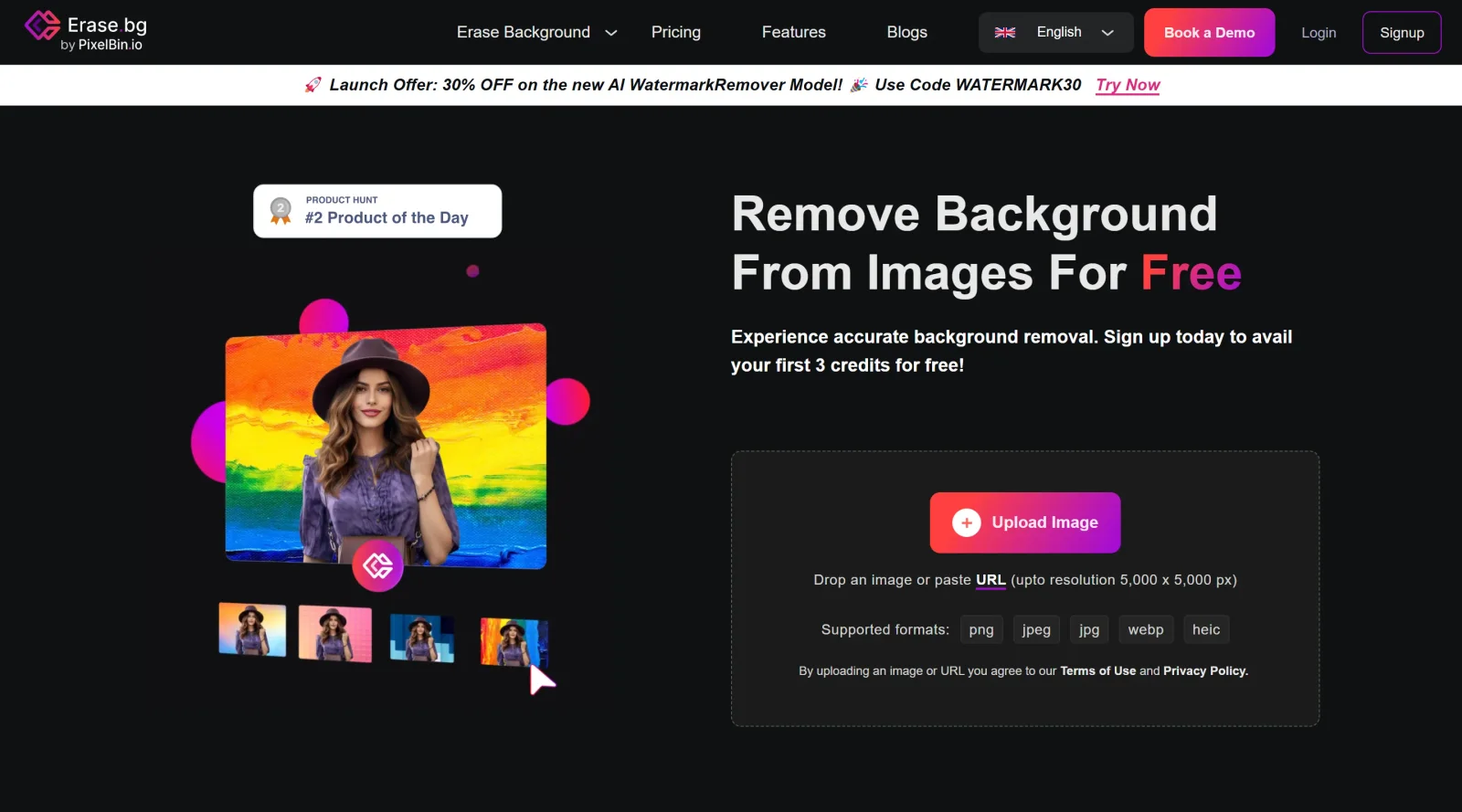The width and height of the screenshot is (1462, 812).
Task: Click the gradient word 'Free' in the heading
Action: pos(1192,273)
